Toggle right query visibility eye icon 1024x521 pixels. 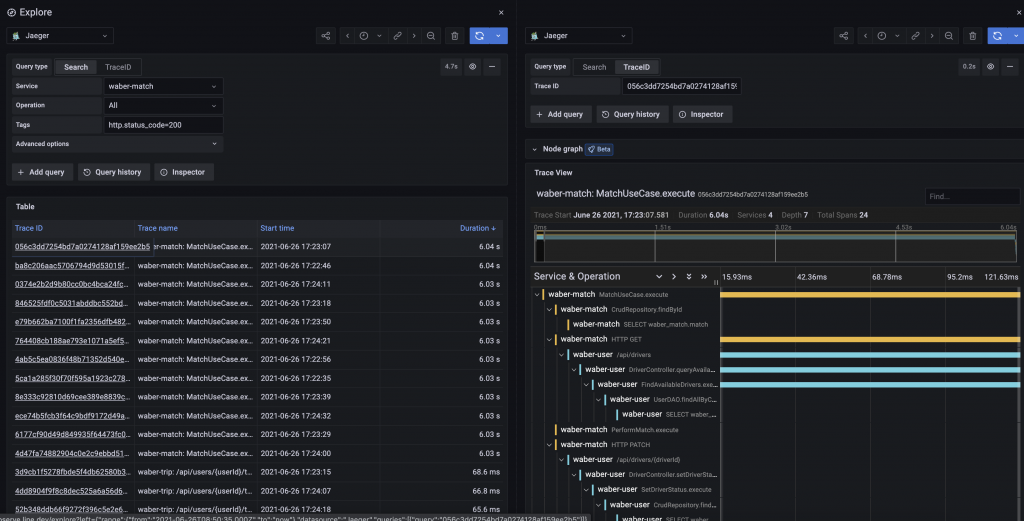[x=991, y=67]
